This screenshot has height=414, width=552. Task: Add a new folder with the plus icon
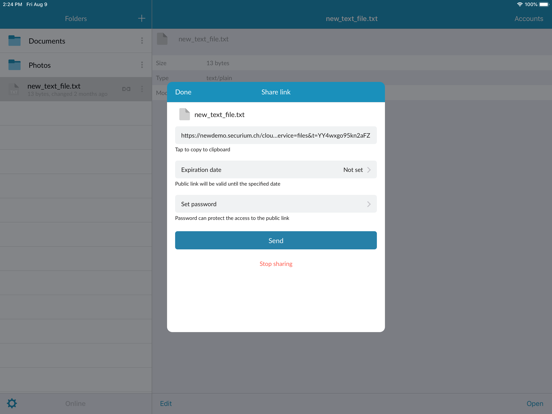pyautogui.click(x=142, y=18)
